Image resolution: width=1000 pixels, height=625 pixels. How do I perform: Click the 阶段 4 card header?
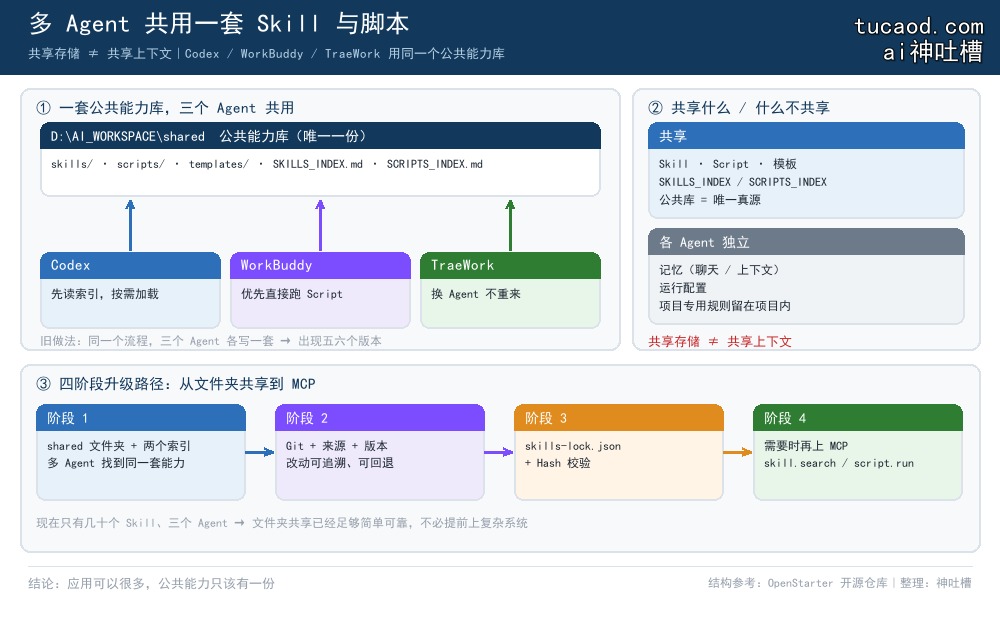(858, 418)
